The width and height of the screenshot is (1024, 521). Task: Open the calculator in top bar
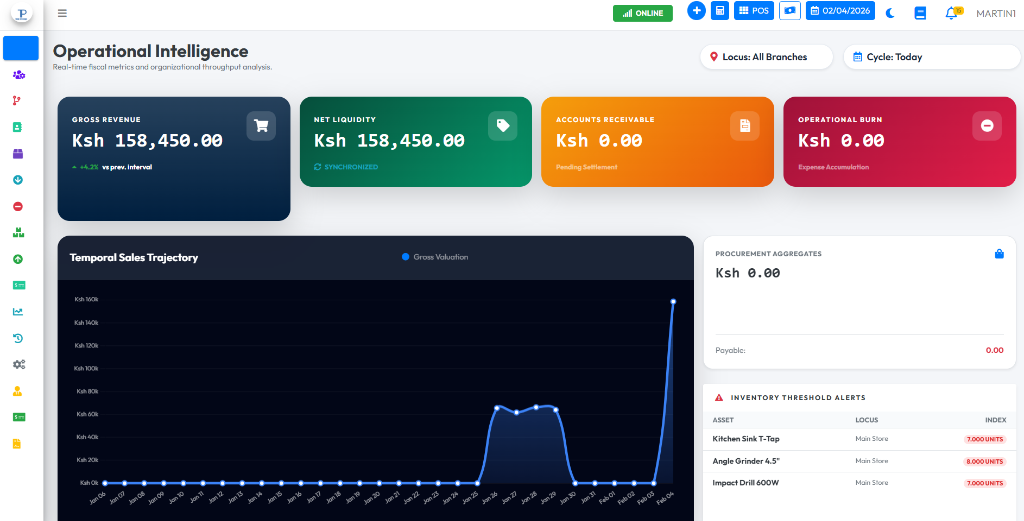pyautogui.click(x=720, y=11)
